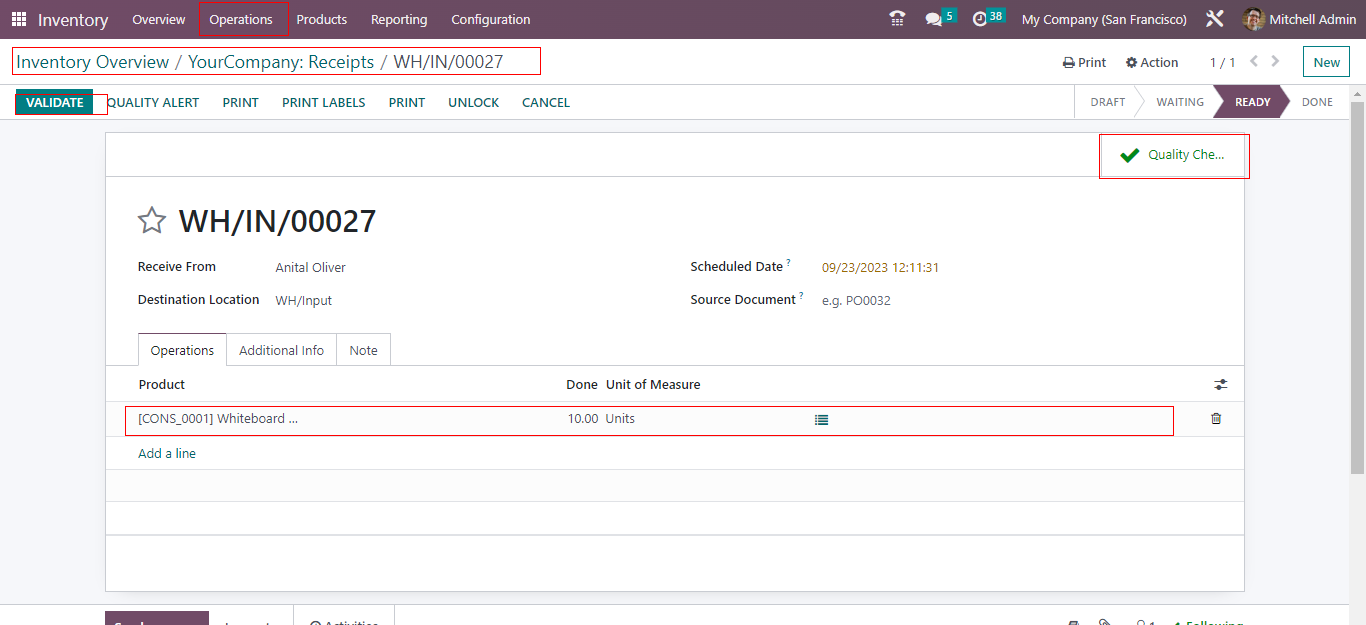Open the Action dropdown menu
This screenshot has width=1366, height=625.
[x=1152, y=62]
